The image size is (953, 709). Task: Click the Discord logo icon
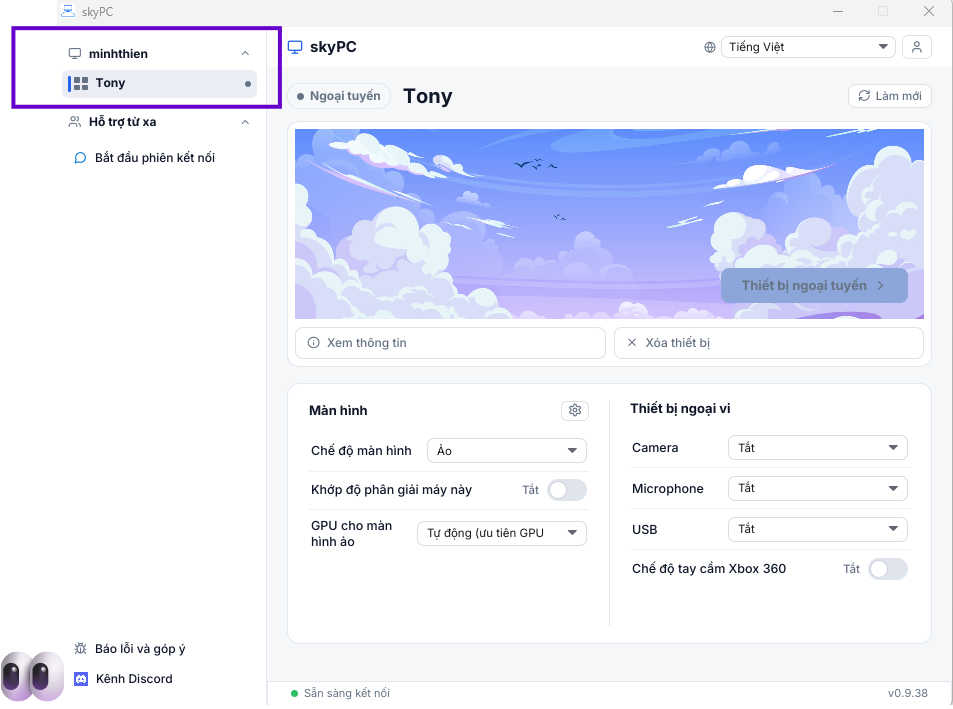tap(81, 679)
